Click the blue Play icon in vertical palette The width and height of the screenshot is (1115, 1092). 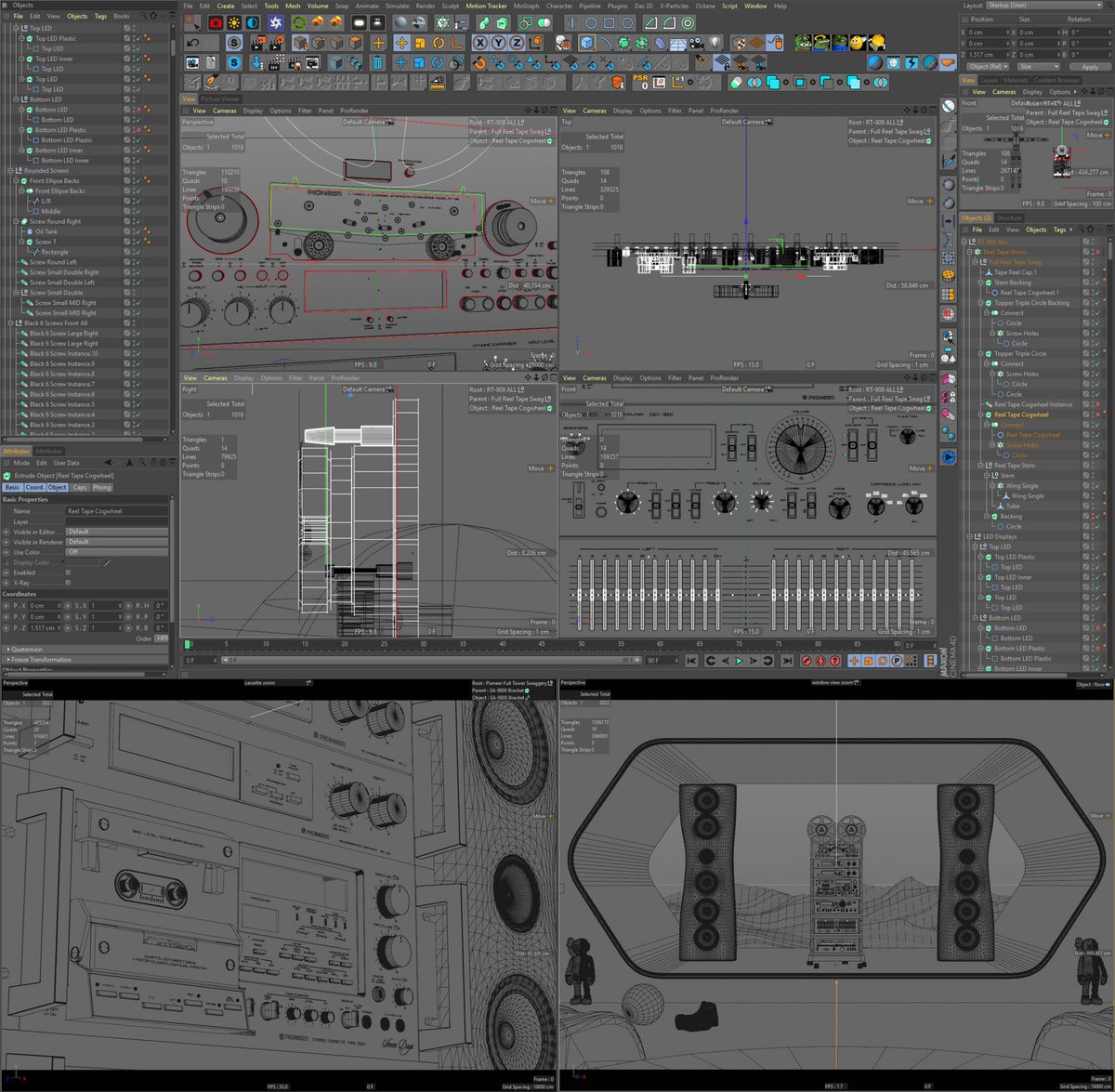[x=949, y=456]
